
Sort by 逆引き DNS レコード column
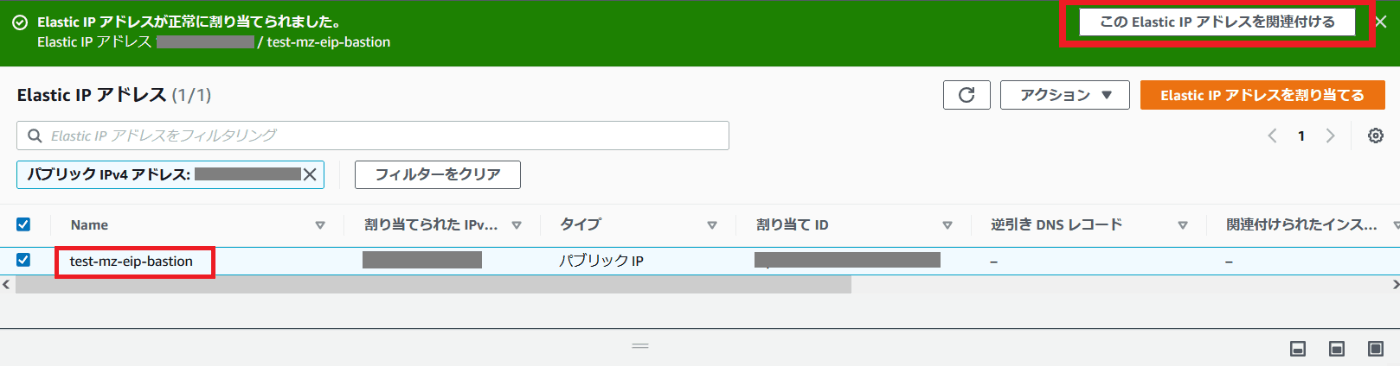[1183, 225]
